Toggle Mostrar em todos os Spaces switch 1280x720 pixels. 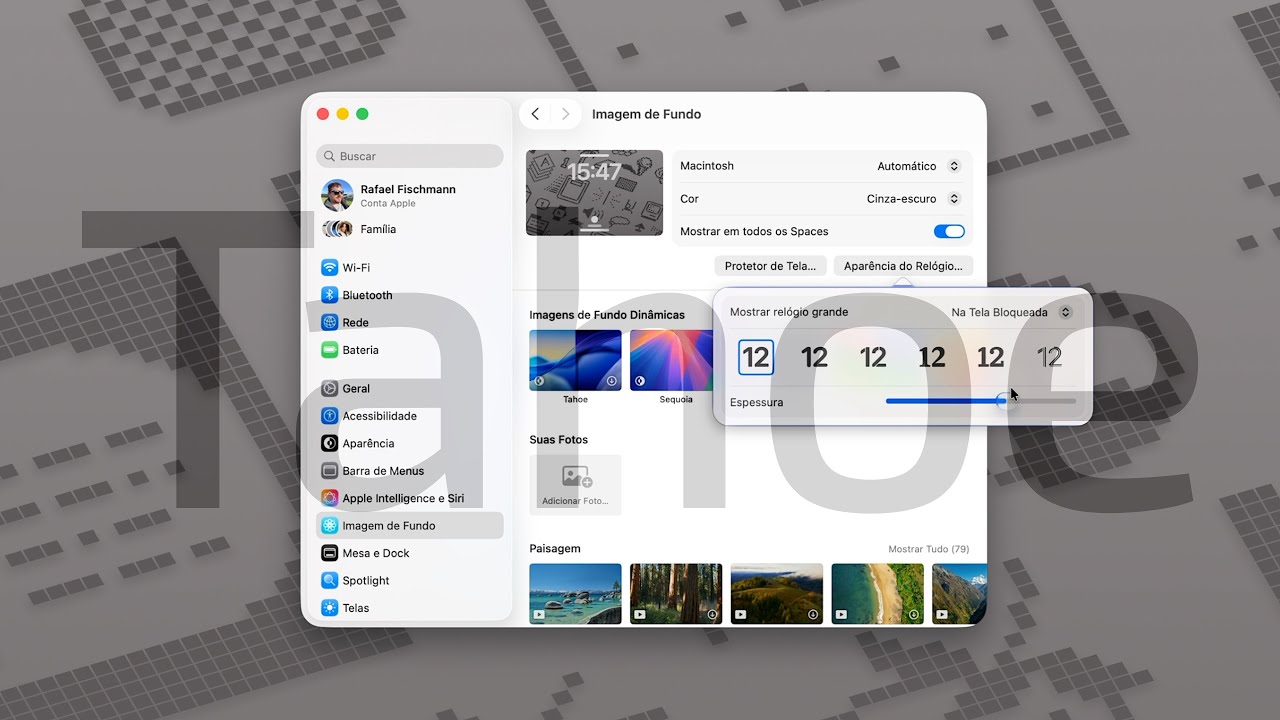pyautogui.click(x=949, y=231)
